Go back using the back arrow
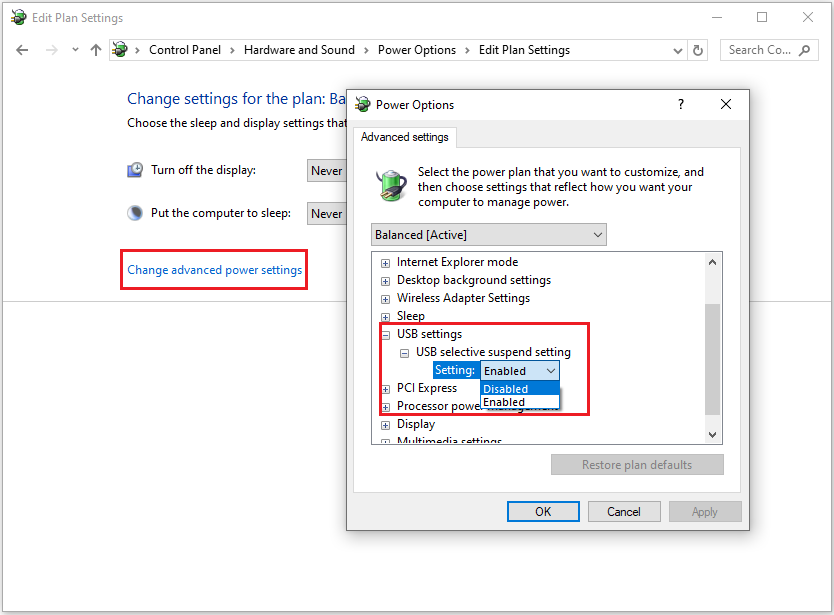This screenshot has height=615, width=834. coord(22,50)
